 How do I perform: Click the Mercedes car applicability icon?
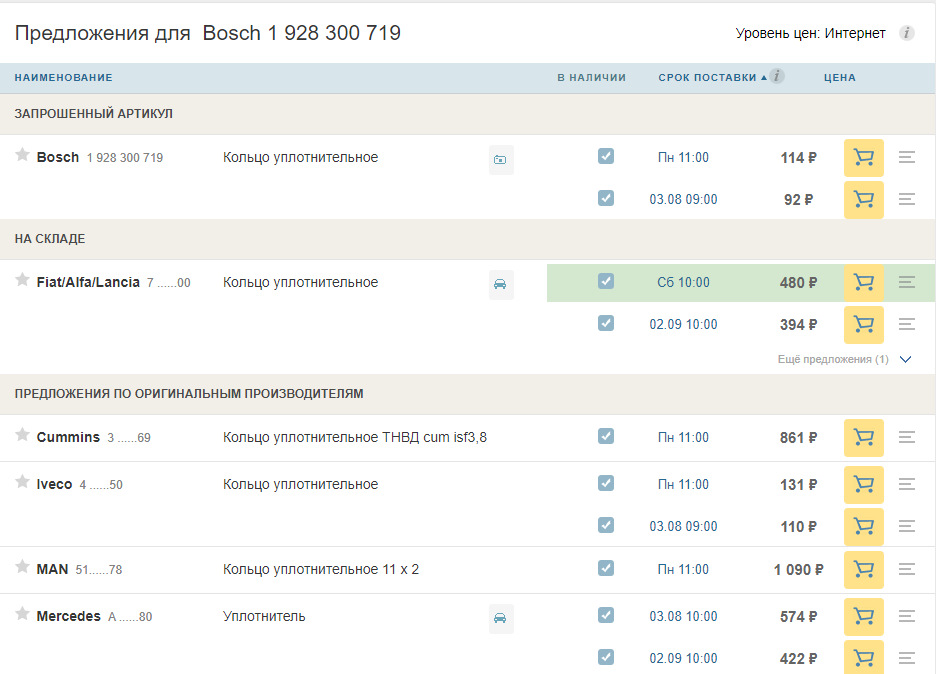coord(500,618)
